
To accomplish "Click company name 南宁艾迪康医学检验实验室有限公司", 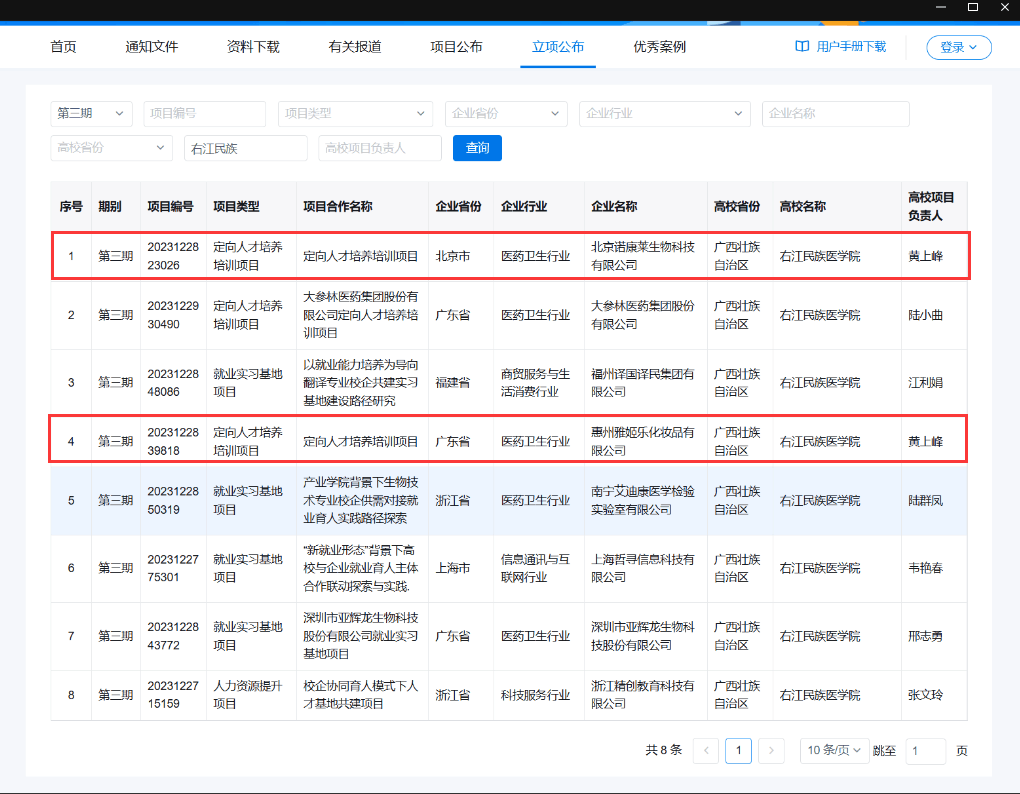I will [643, 501].
